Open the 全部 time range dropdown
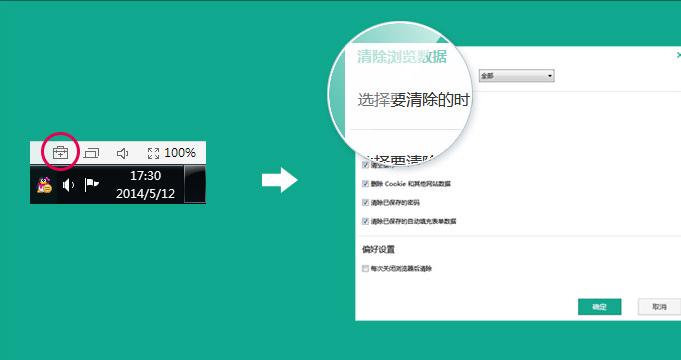This screenshot has width=681, height=360. tap(516, 76)
